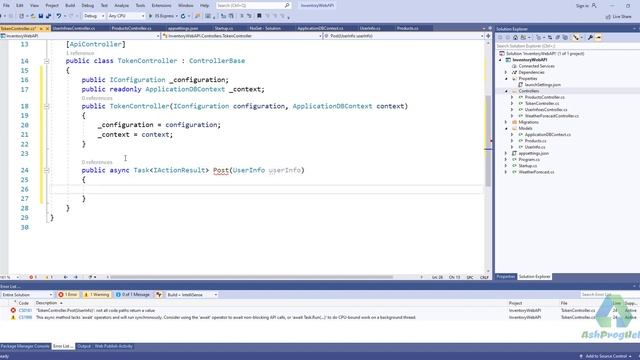Toggle the bookmark icon in toolbar

[259, 16]
